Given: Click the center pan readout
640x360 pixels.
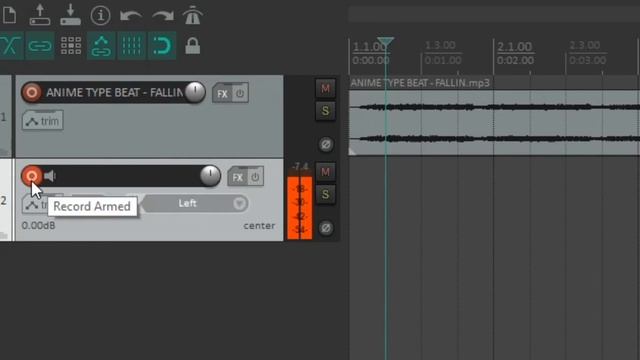Looking at the screenshot, I should point(259,226).
